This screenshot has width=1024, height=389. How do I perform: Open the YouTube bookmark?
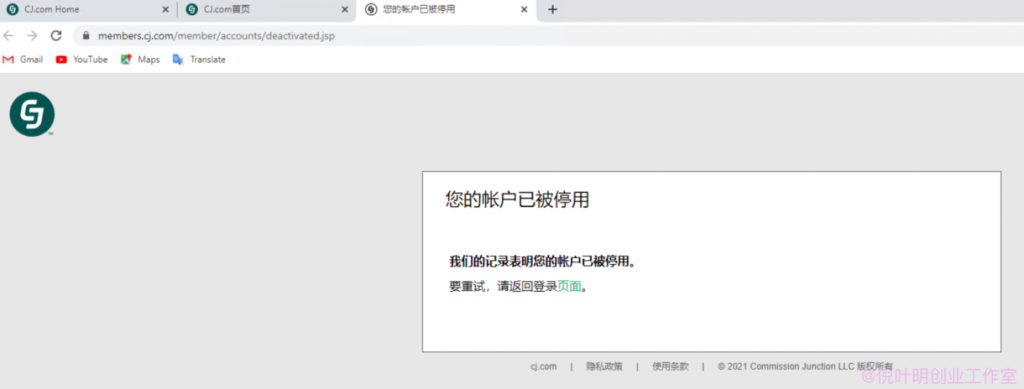coord(82,59)
